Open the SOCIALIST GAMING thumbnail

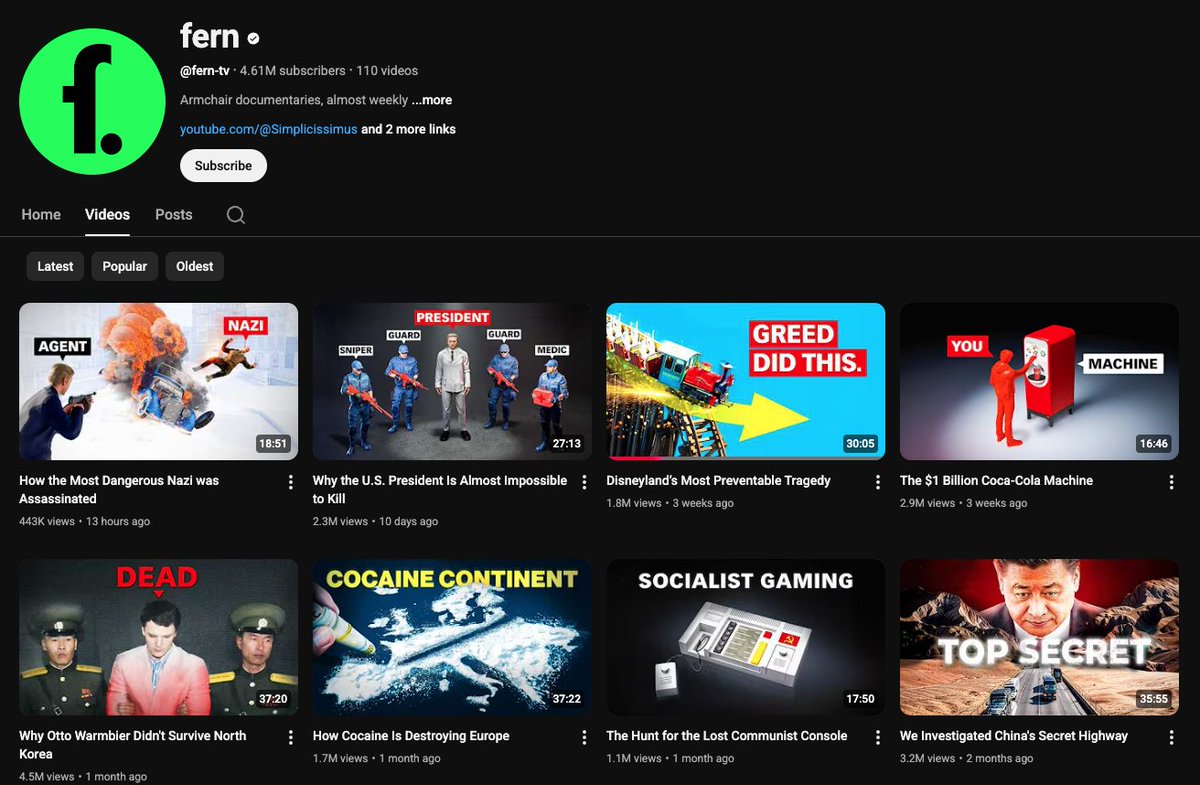point(746,637)
